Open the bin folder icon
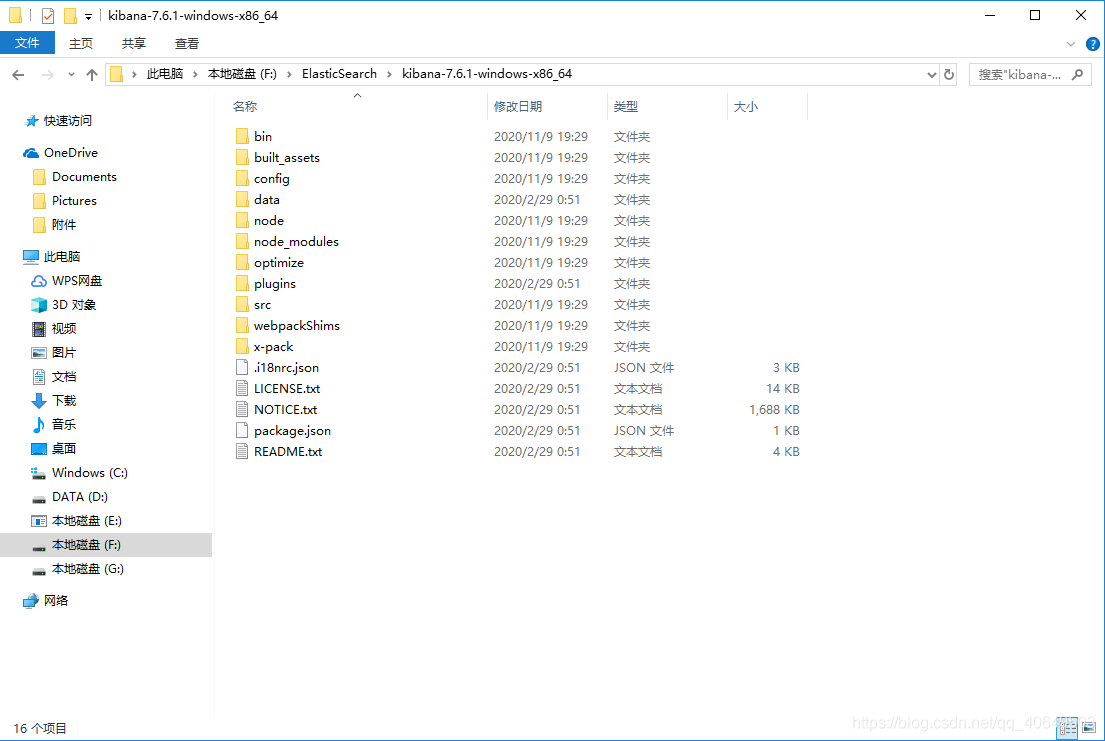Viewport: 1105px width, 741px height. (242, 136)
